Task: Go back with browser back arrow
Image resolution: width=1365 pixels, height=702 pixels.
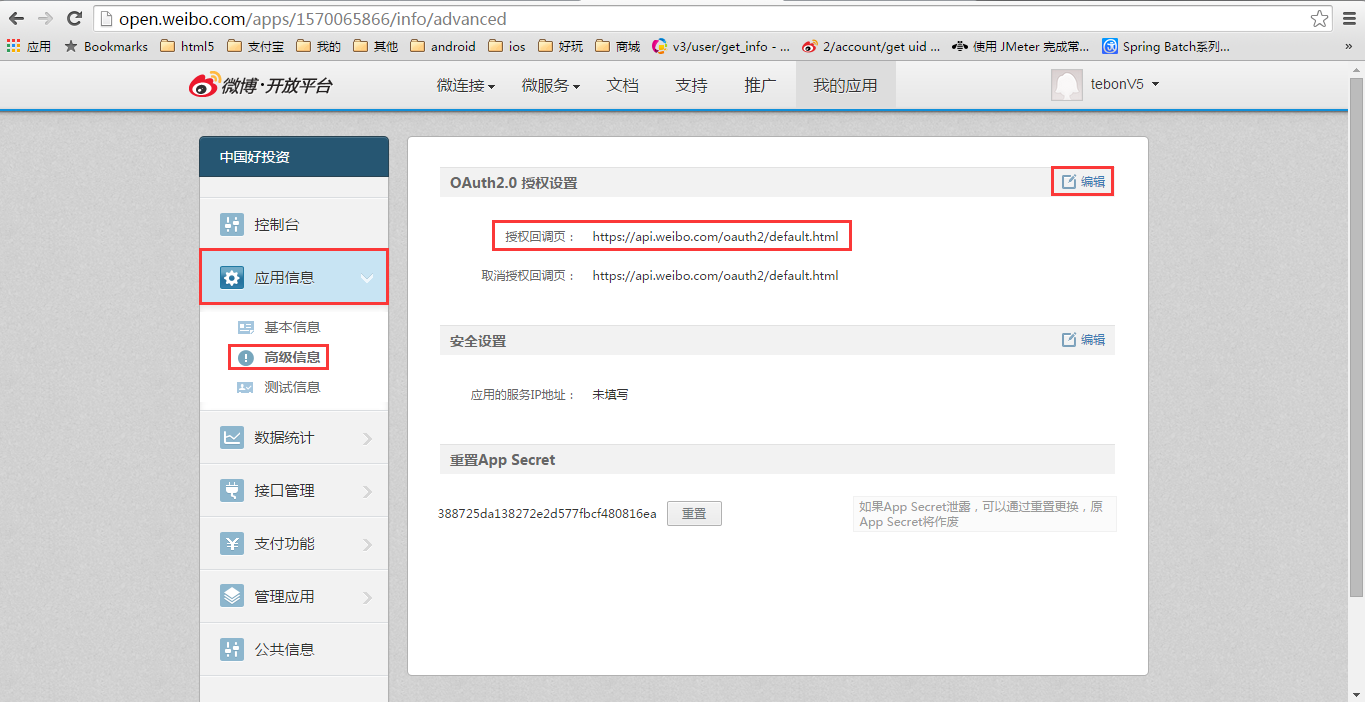Action: (16, 18)
